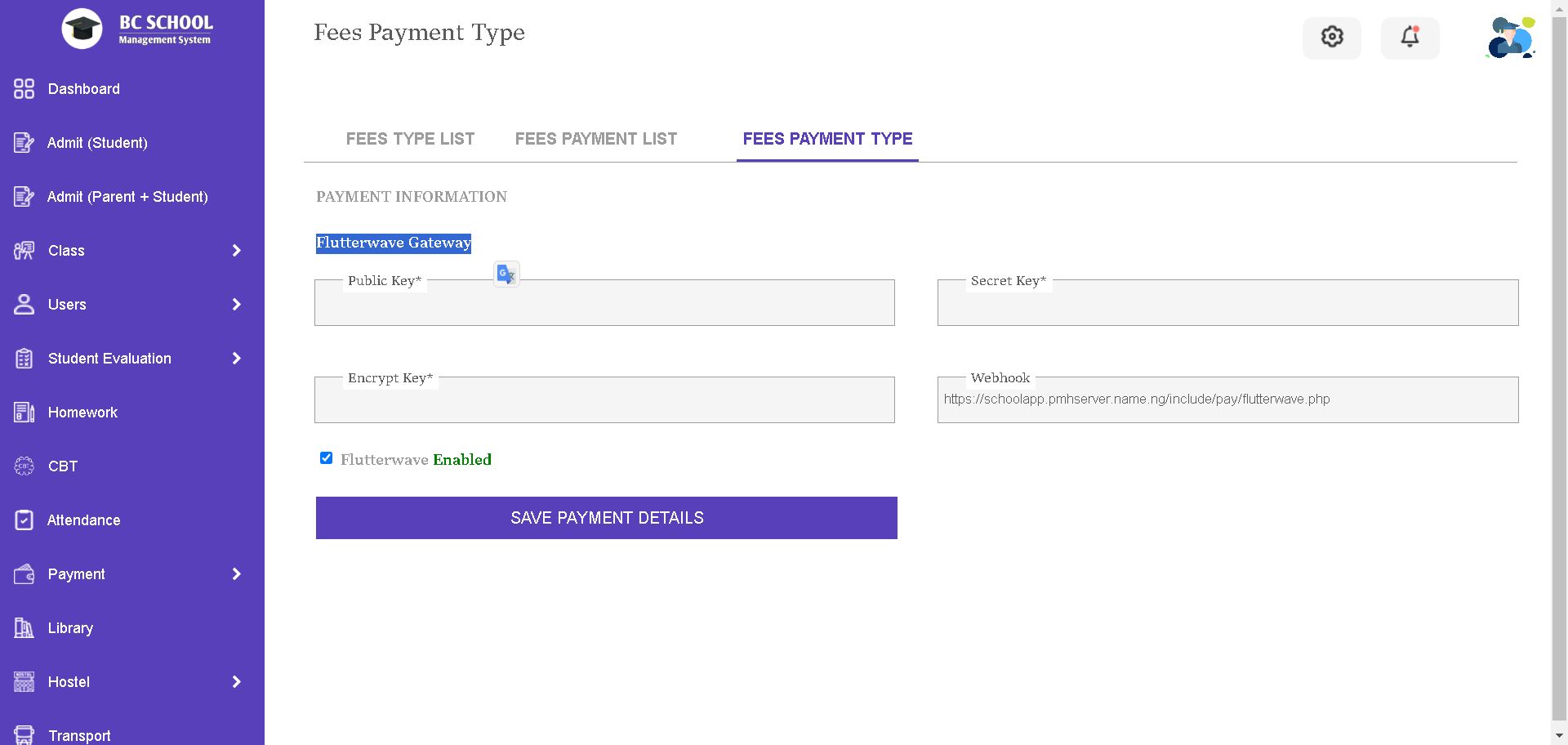Open the Library sidebar item
The height and width of the screenshot is (745, 1568).
(70, 628)
